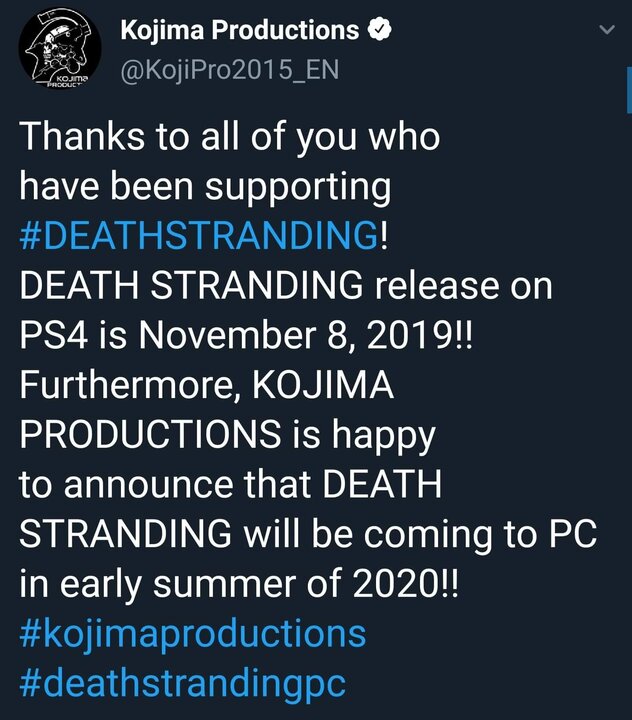Open the #DEATHSTRANDING hashtag

[199, 235]
